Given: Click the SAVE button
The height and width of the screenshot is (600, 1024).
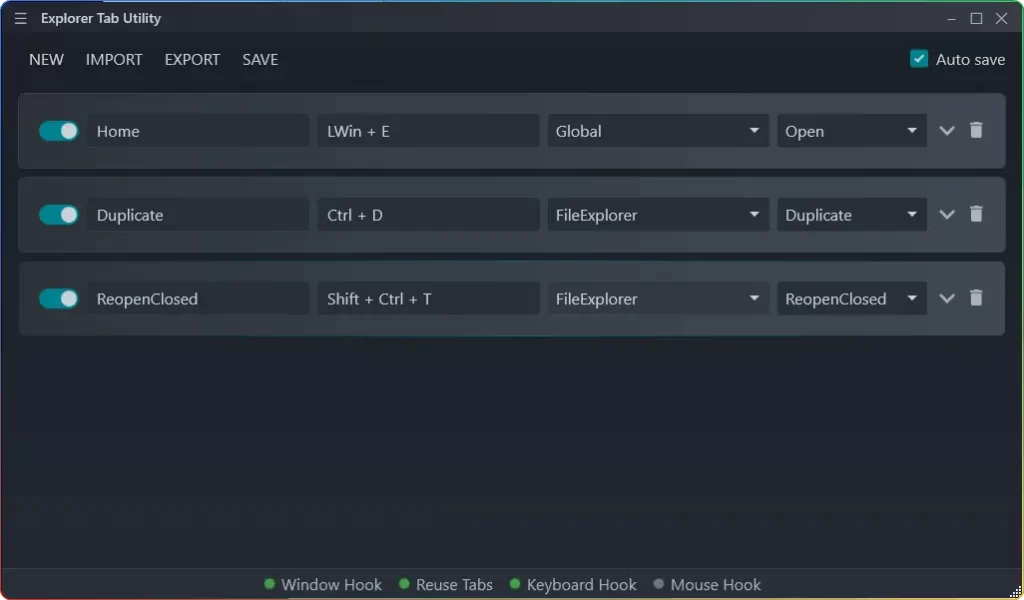Looking at the screenshot, I should click(x=260, y=59).
